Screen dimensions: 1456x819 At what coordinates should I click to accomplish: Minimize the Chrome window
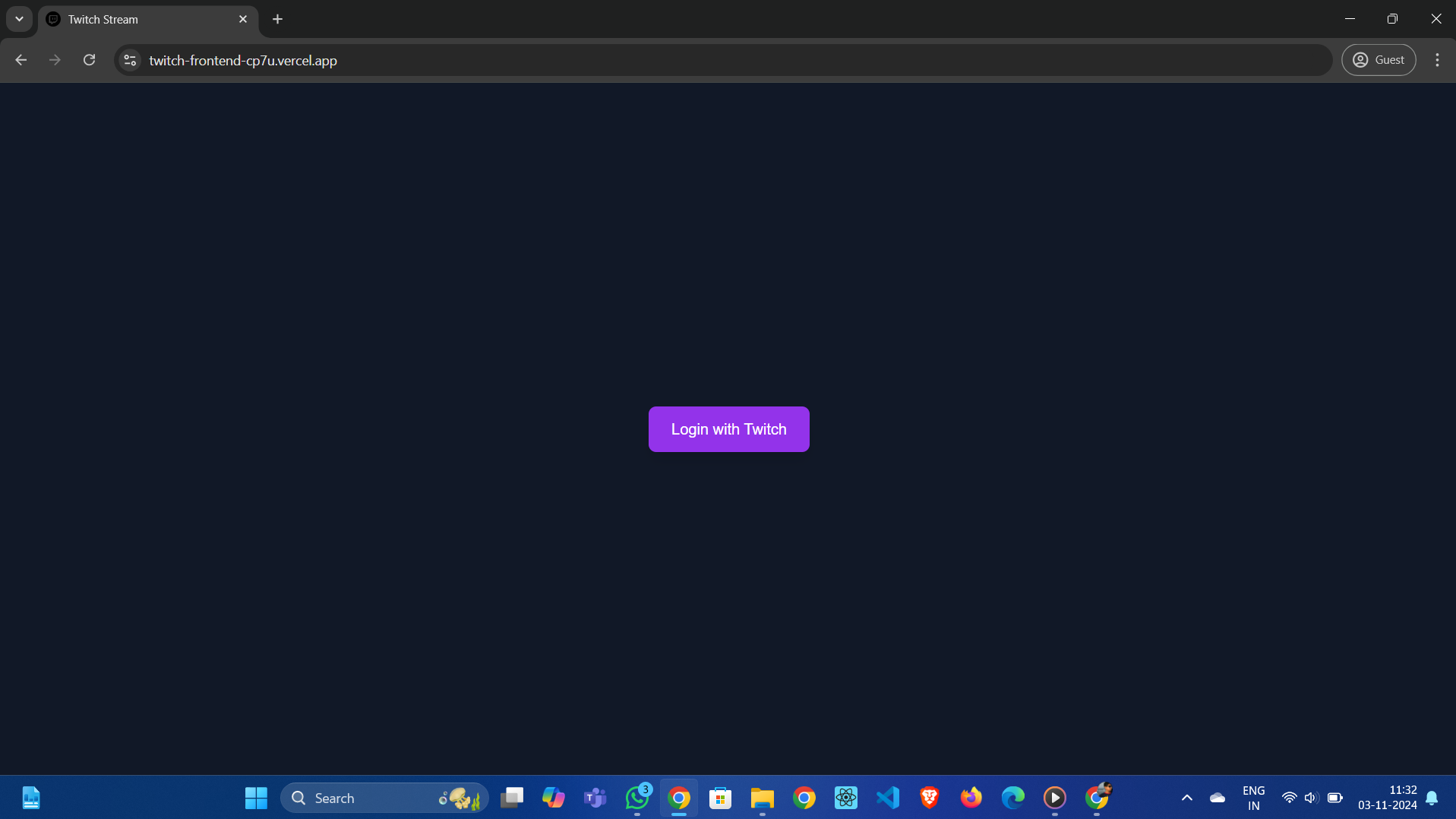click(x=1350, y=19)
